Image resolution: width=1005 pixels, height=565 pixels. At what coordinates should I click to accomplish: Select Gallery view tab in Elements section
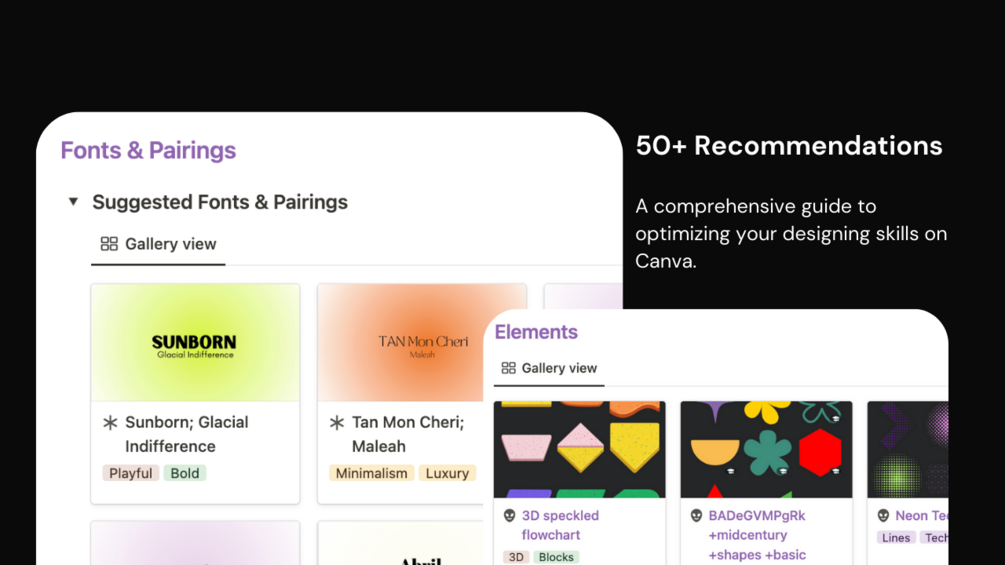tap(549, 368)
